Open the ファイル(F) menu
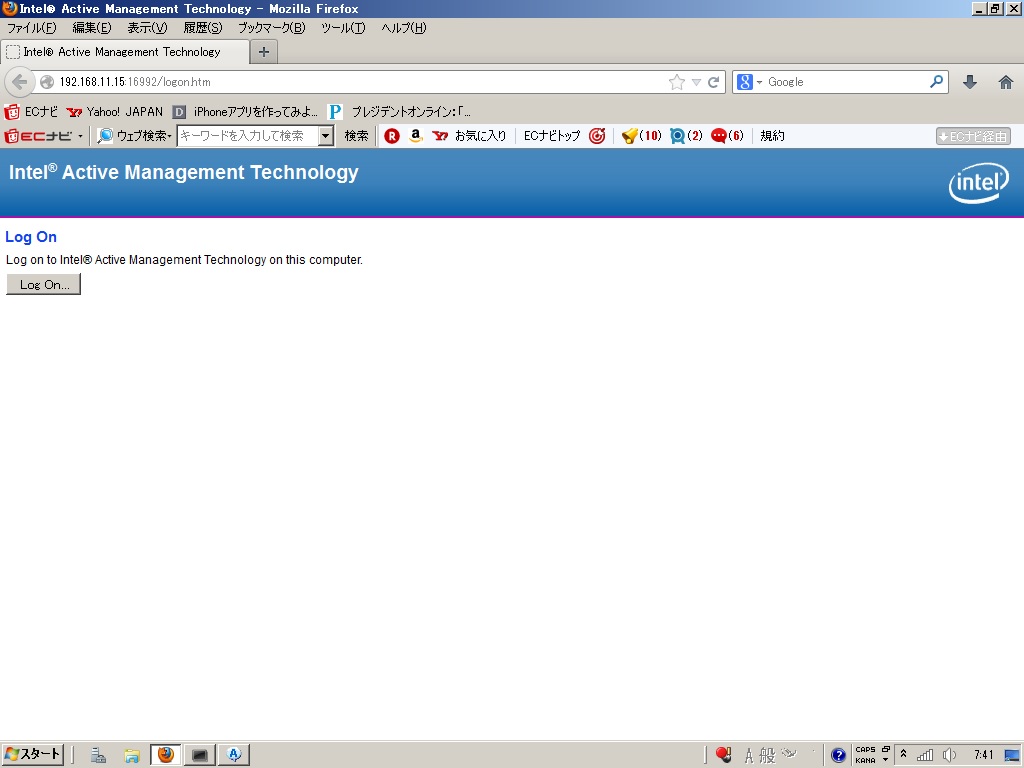Viewport: 1024px width, 768px height. [31, 28]
